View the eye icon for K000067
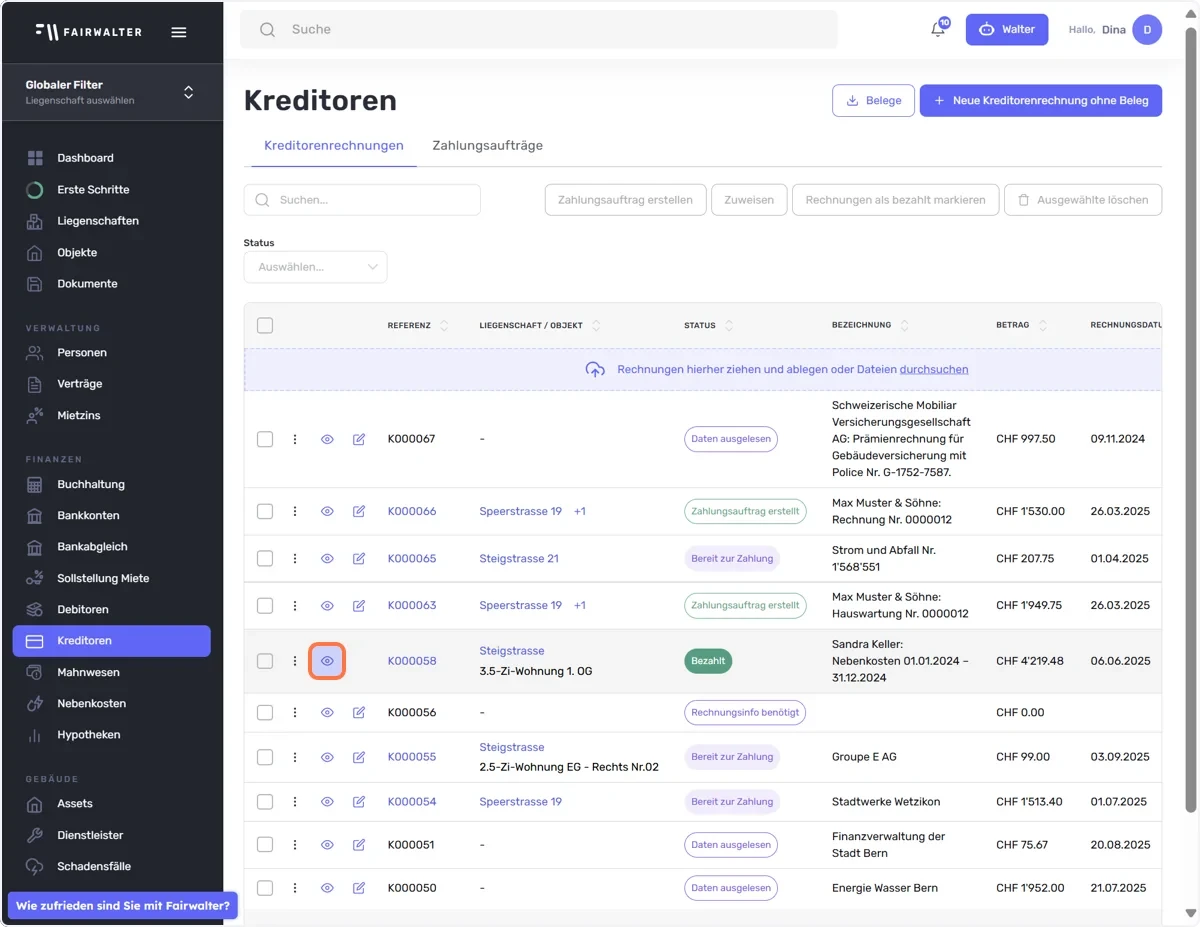The width and height of the screenshot is (1200, 927). [x=327, y=439]
